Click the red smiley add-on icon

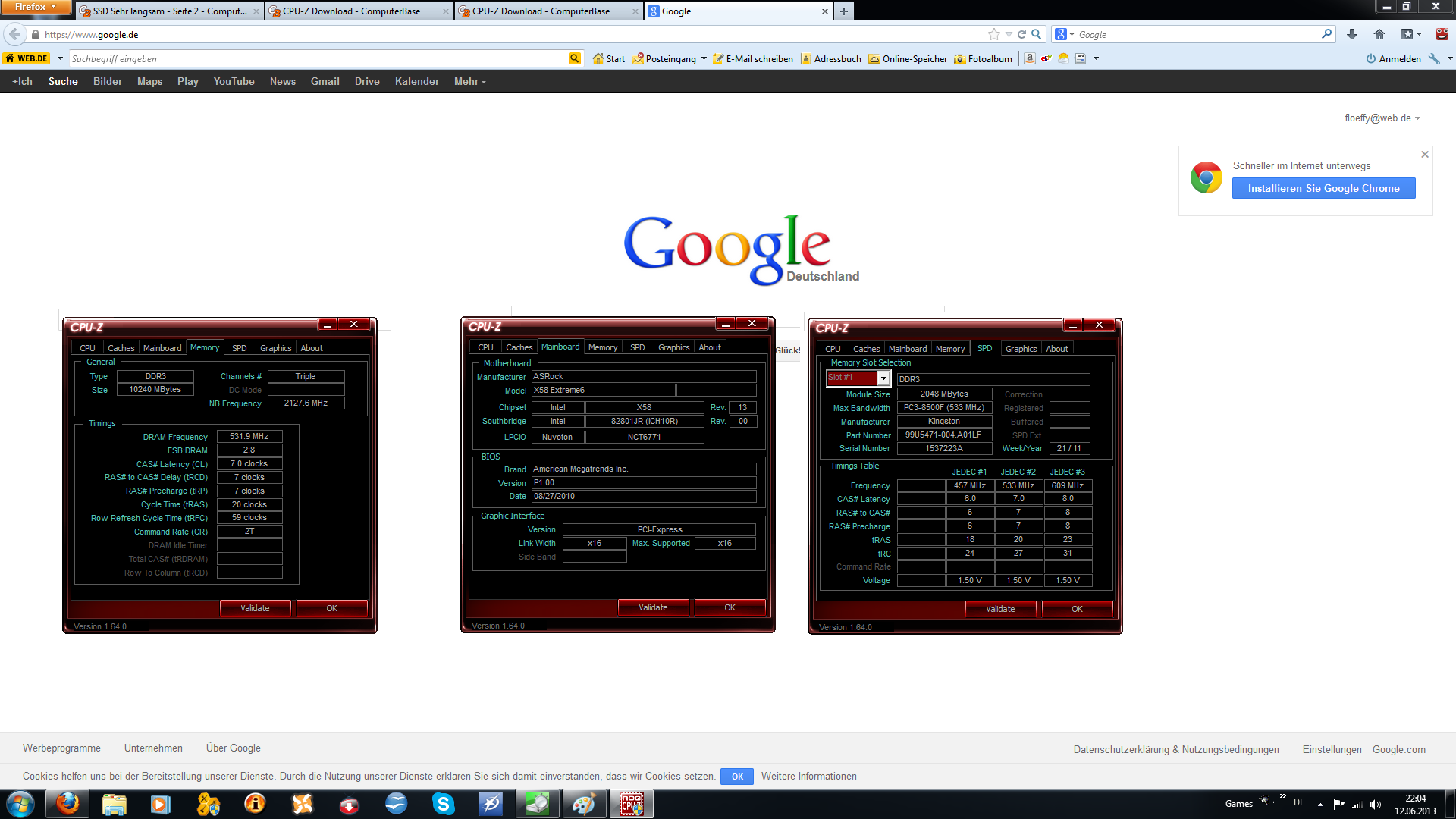tap(1442, 34)
